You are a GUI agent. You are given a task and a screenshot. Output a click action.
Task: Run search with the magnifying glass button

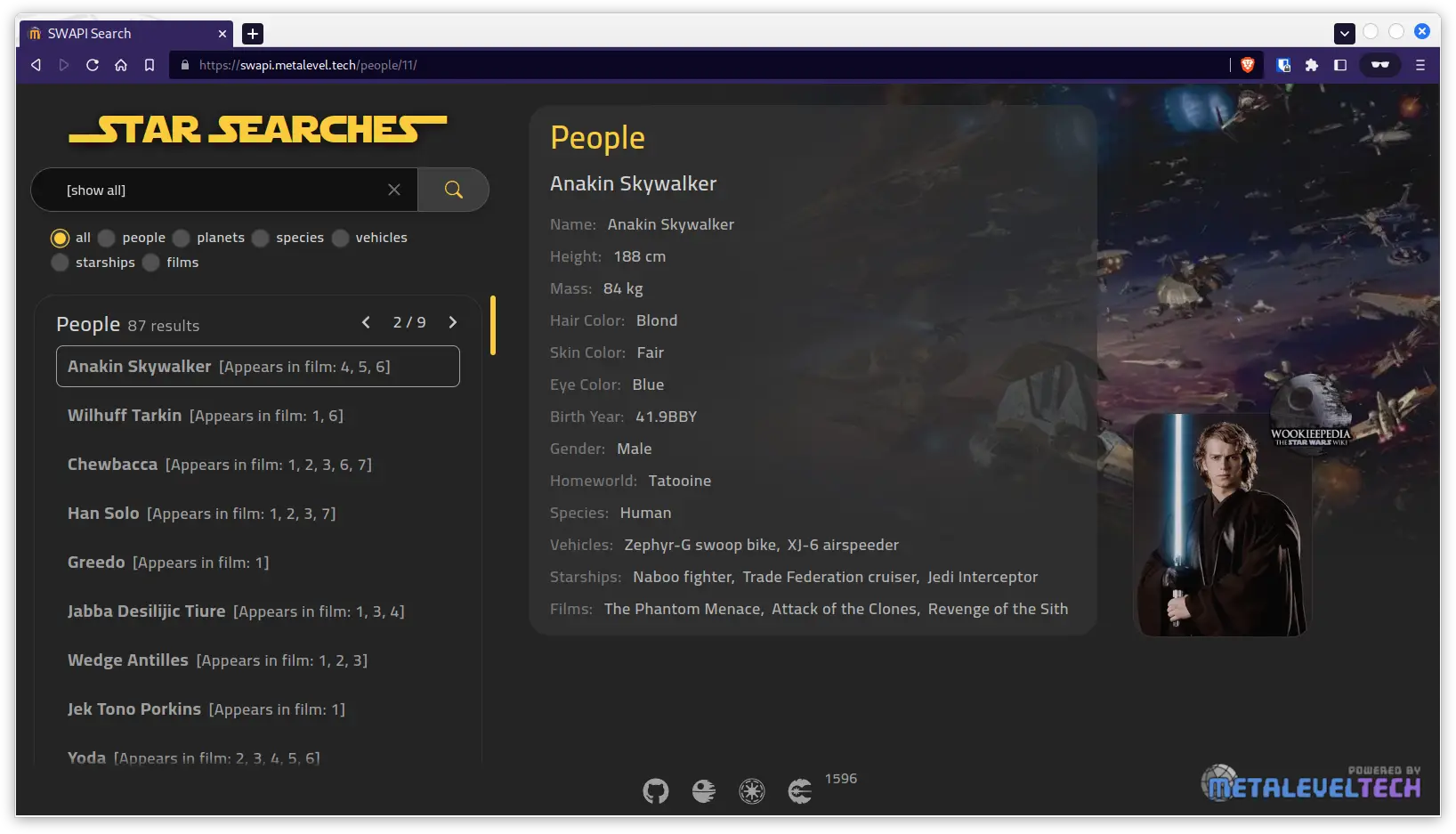[x=453, y=190]
